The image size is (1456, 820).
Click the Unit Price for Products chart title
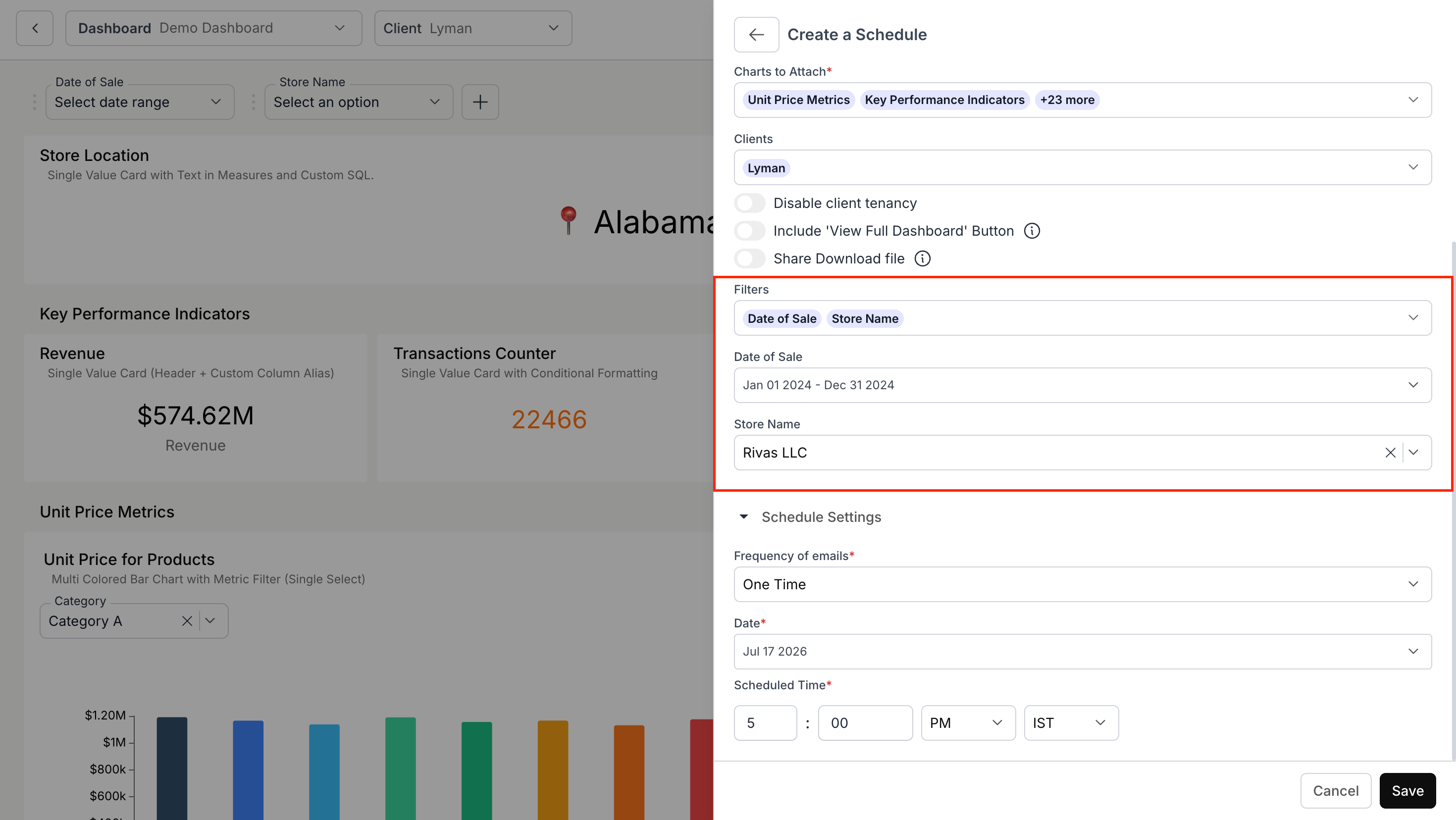point(129,560)
